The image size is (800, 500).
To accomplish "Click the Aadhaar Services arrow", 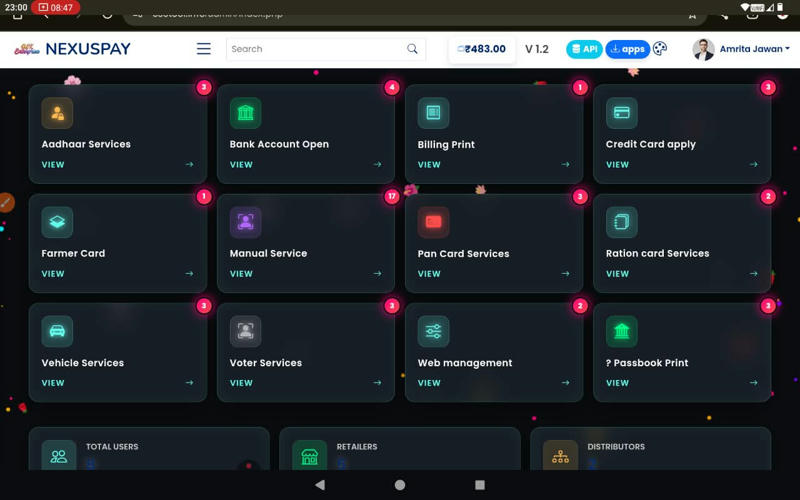I will coord(189,164).
